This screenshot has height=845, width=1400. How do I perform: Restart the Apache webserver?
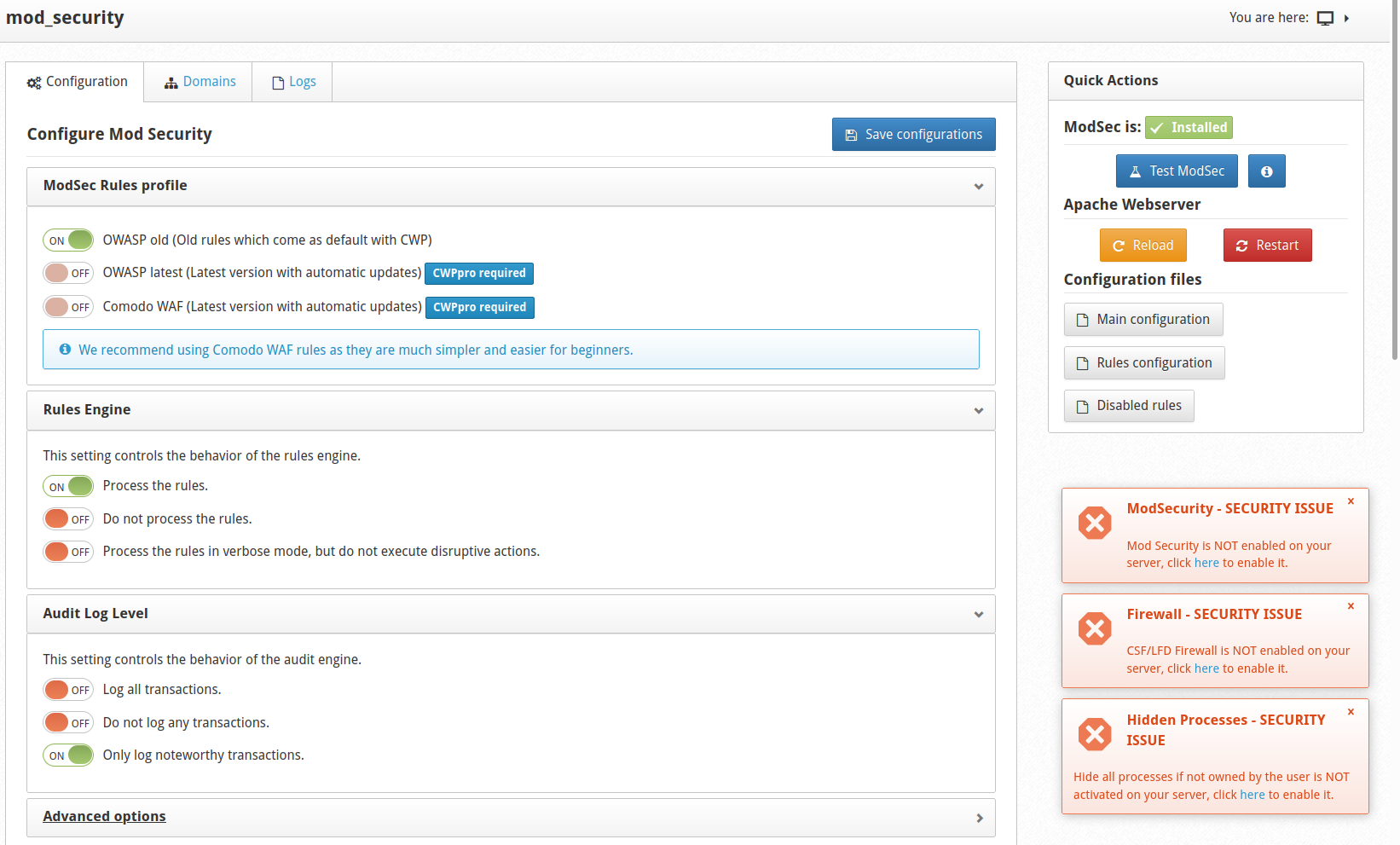tap(1267, 246)
